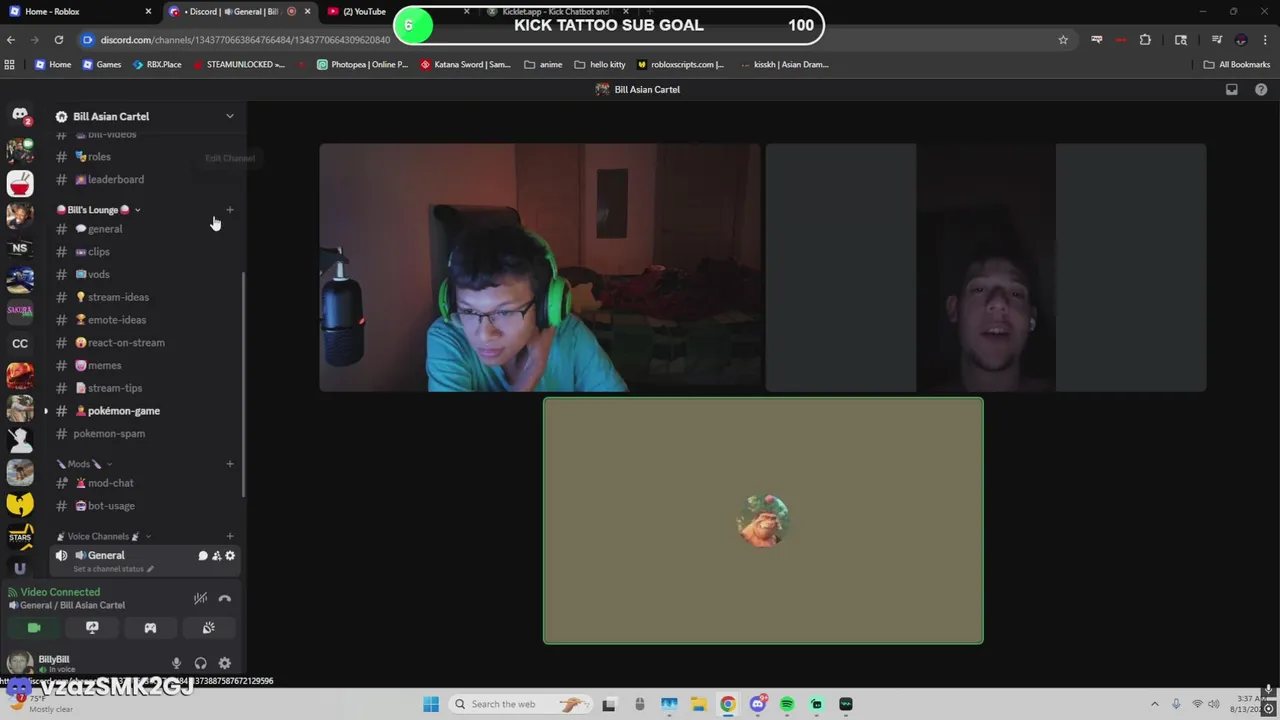Viewport: 1280px width, 720px height.
Task: Open STEAMUNLOCKED bookmark
Action: click(x=238, y=64)
